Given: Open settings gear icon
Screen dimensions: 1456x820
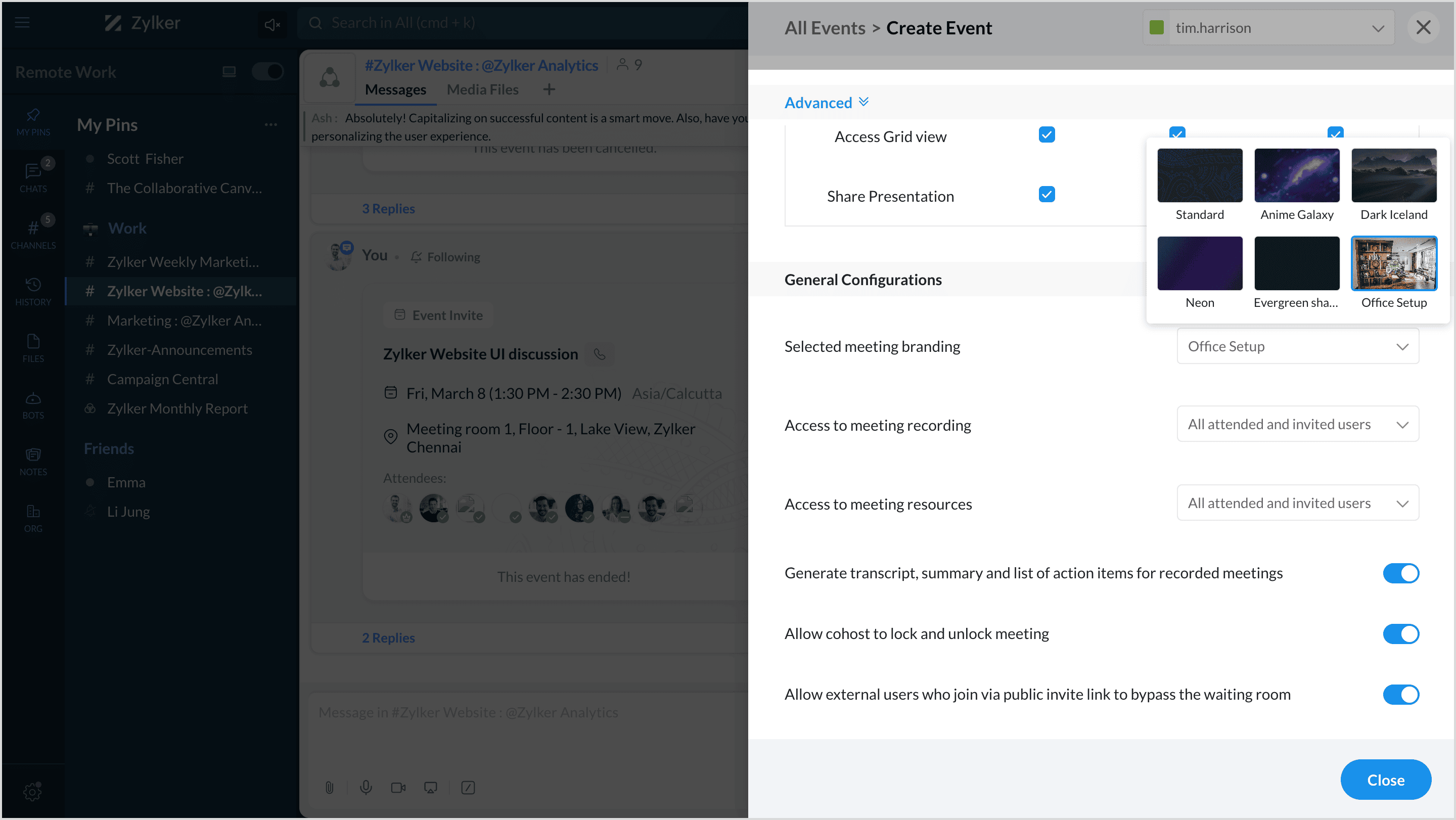Looking at the screenshot, I should [32, 791].
